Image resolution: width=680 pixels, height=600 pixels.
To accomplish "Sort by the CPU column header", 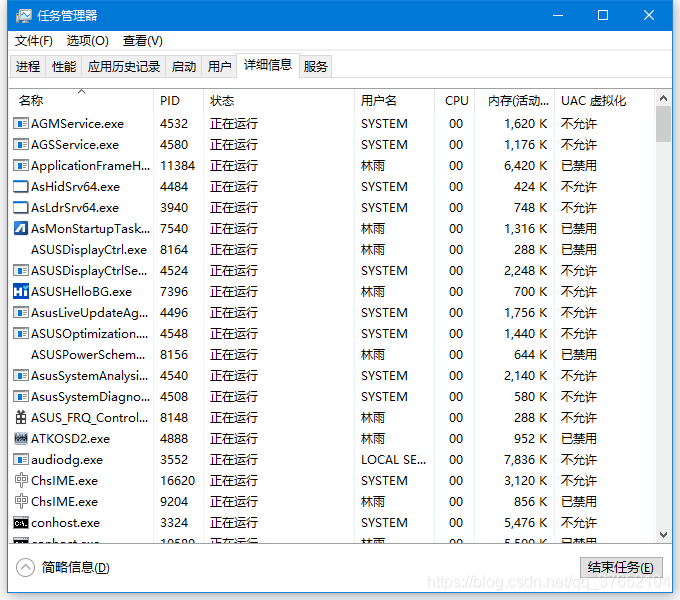I will coord(454,101).
